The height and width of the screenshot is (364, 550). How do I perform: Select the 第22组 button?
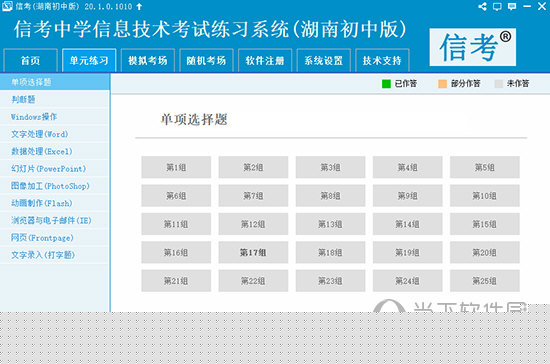click(253, 281)
